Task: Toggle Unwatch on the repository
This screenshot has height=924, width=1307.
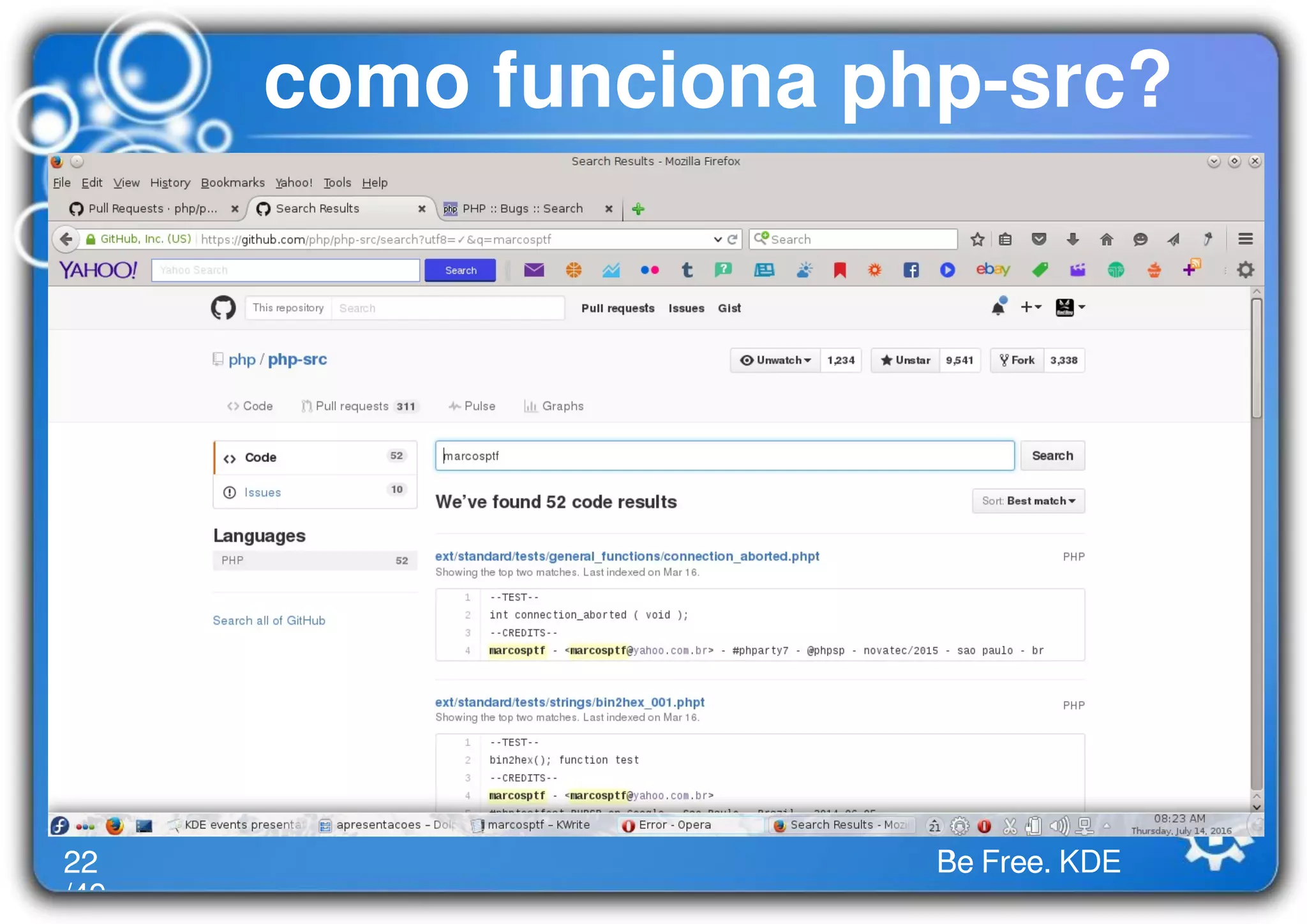Action: point(775,360)
